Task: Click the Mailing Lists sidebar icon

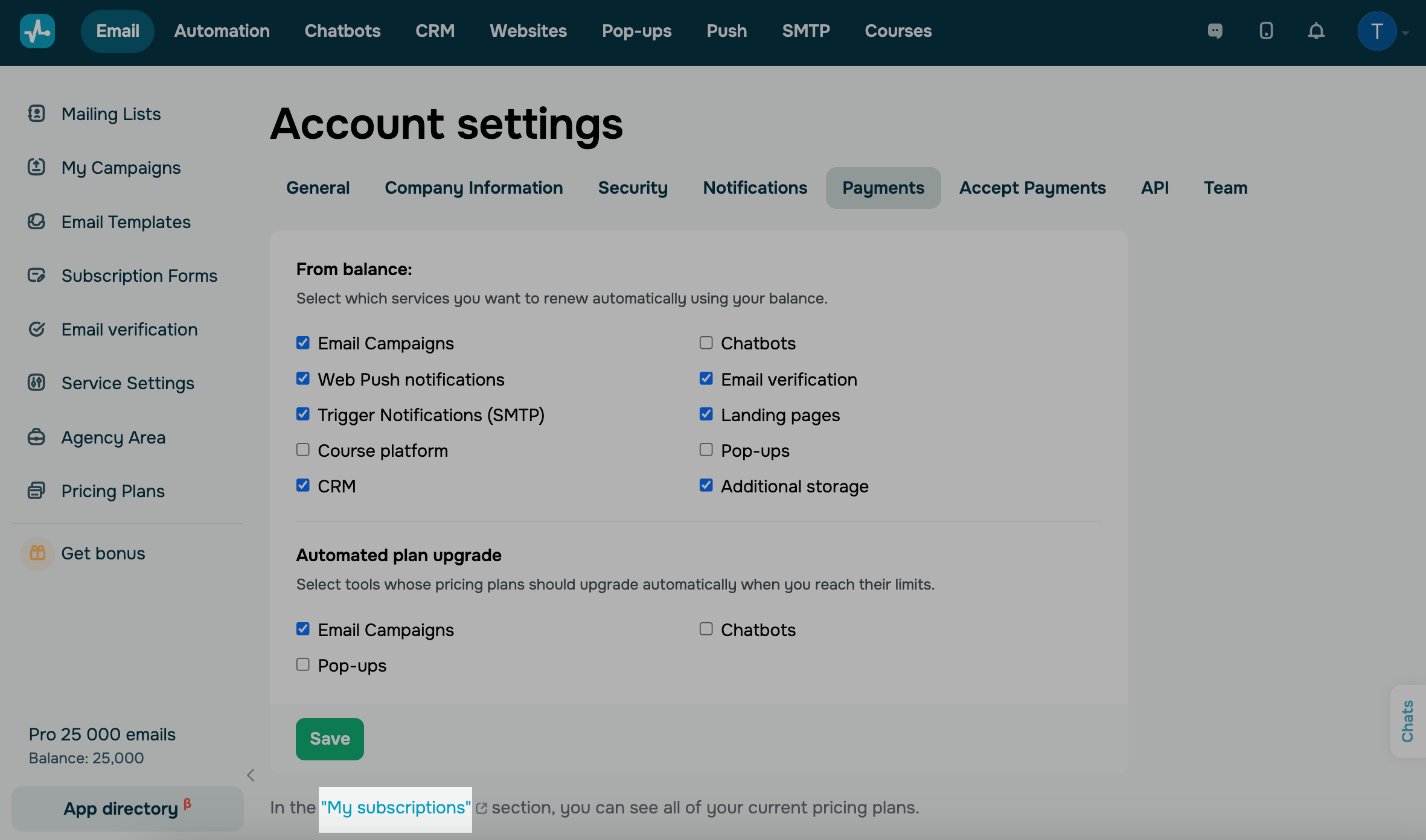Action: [36, 113]
